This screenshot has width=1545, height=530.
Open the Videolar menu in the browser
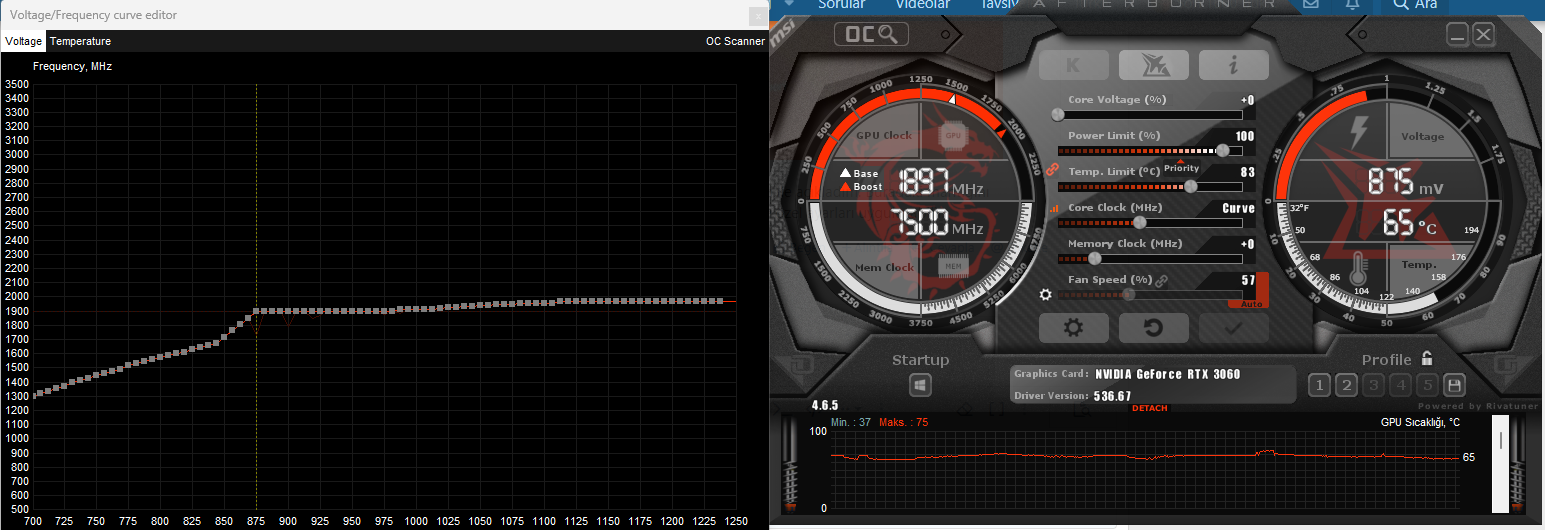tap(922, 5)
